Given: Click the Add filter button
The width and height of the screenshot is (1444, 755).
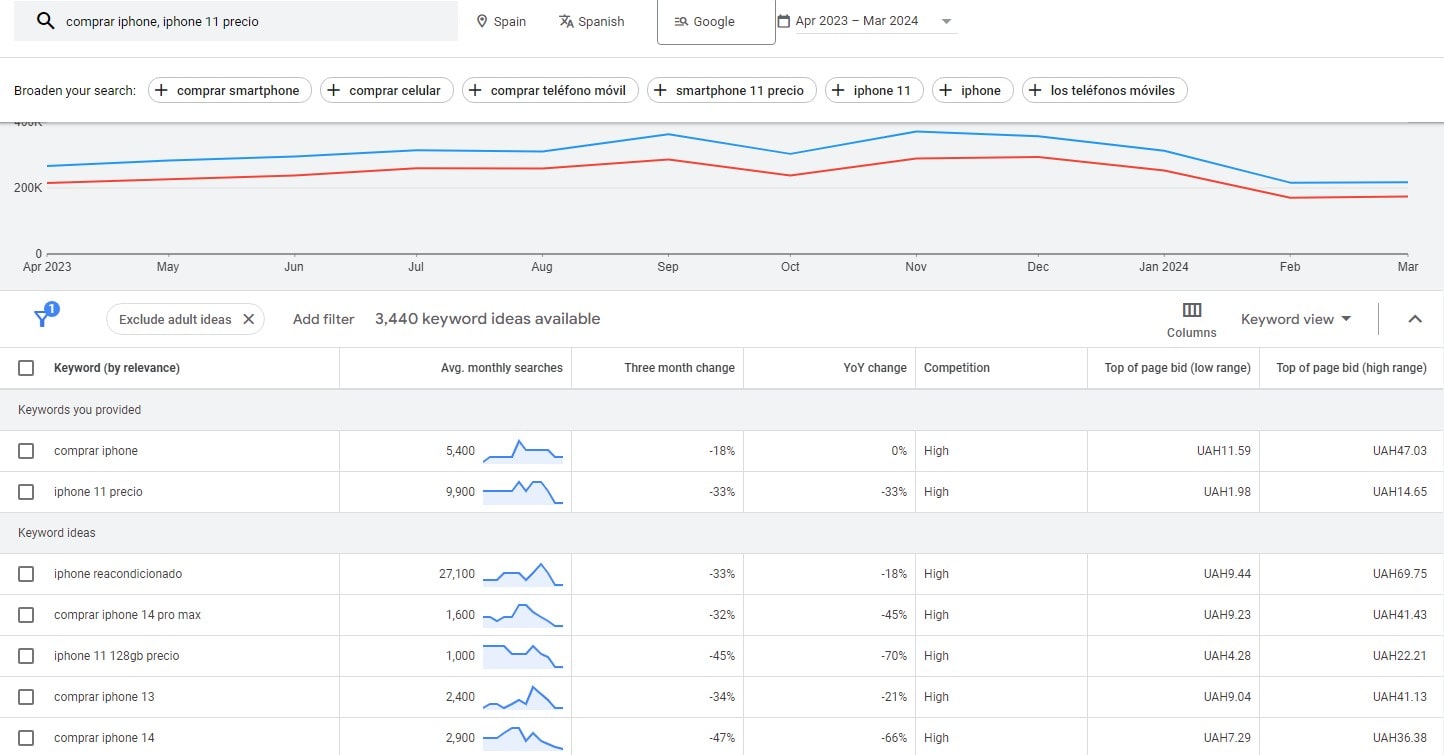Looking at the screenshot, I should tap(324, 319).
